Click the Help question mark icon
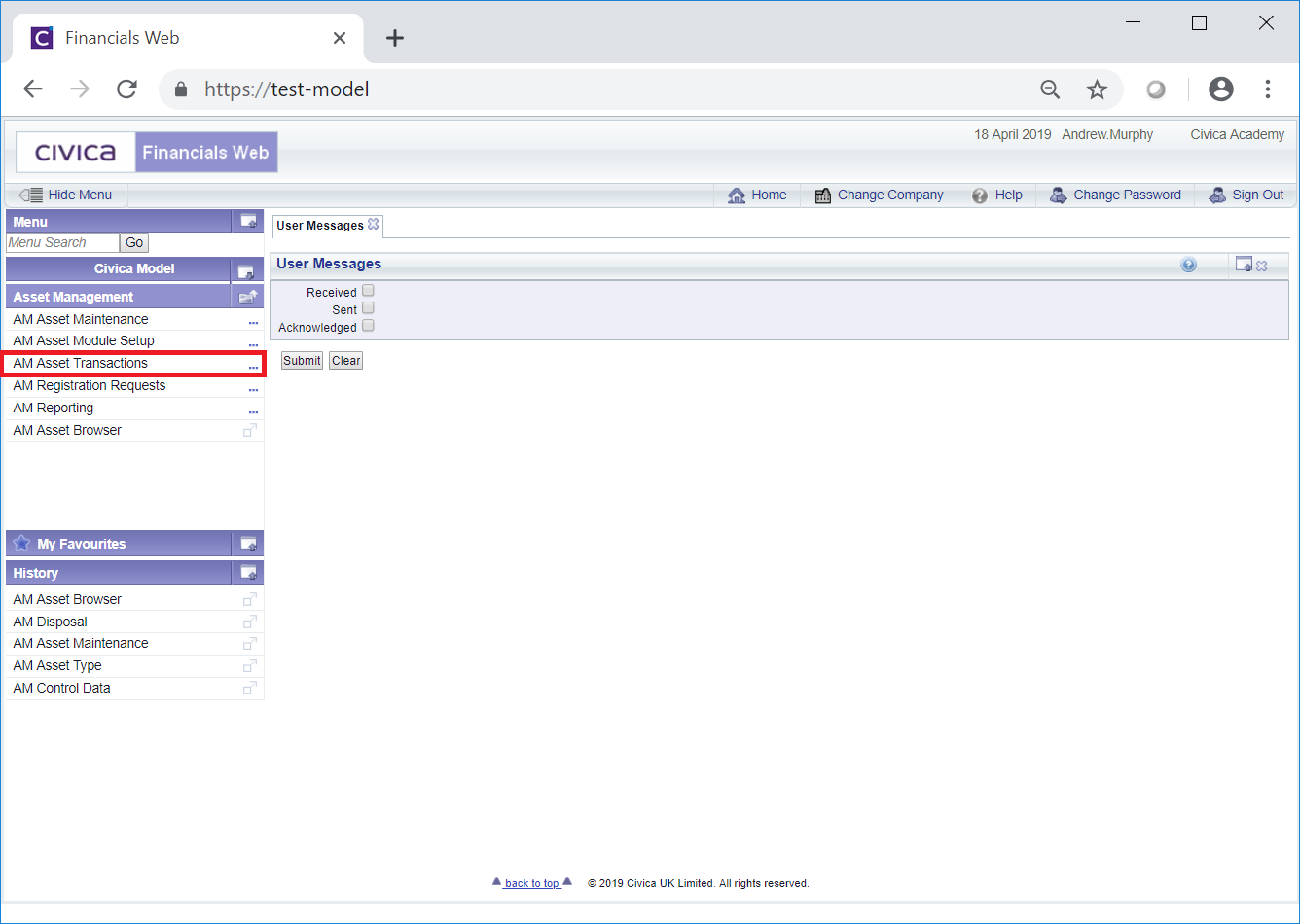Image resolution: width=1300 pixels, height=924 pixels. click(x=980, y=195)
